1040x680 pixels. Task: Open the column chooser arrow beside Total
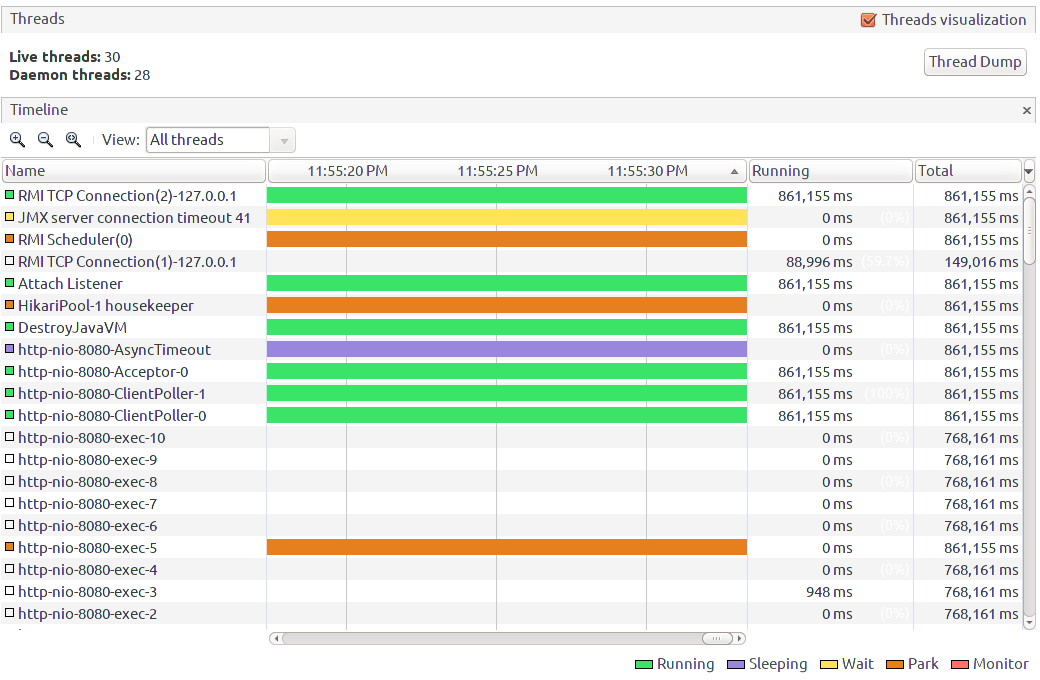[x=1028, y=171]
